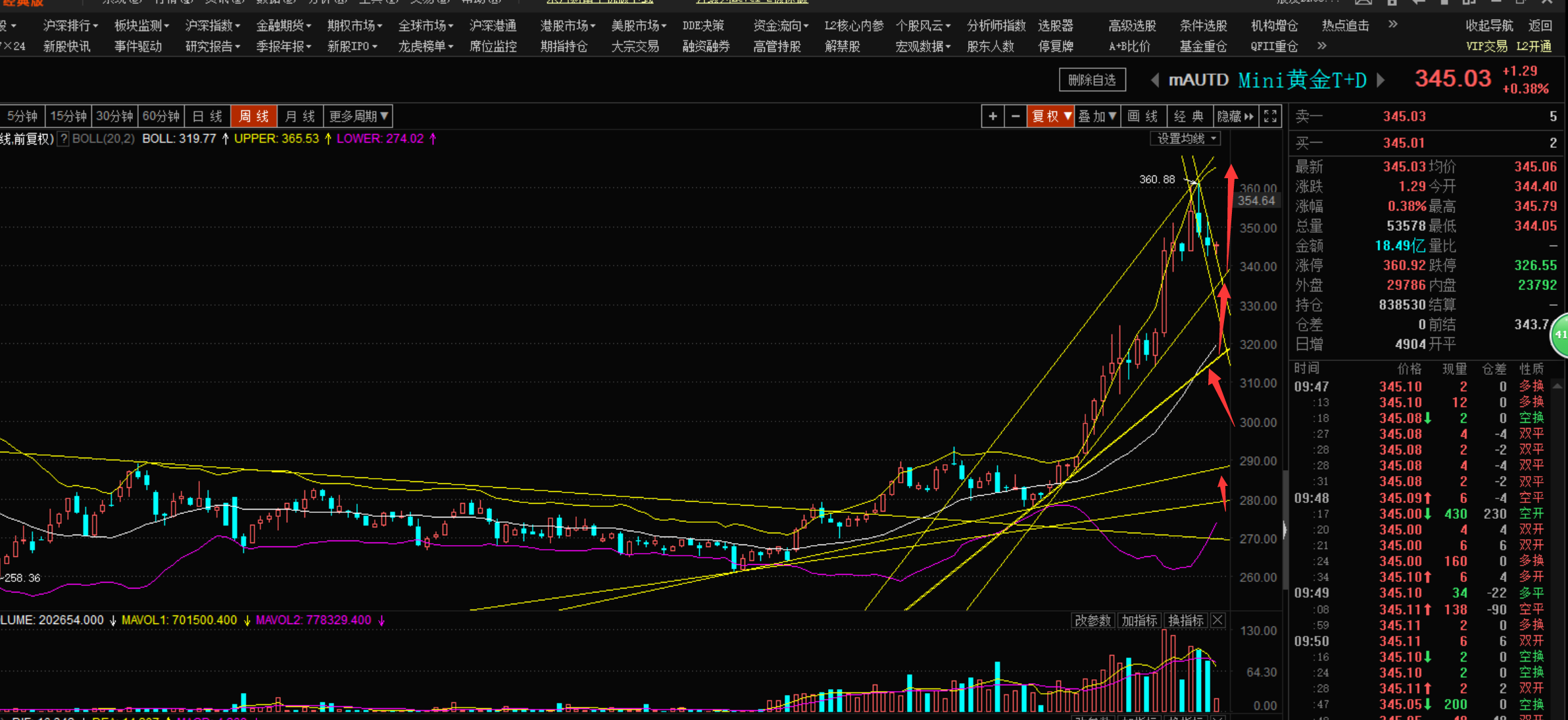The width and height of the screenshot is (1568, 720).
Task: Open the 复权 adjustment dropdown
Action: 1050,116
